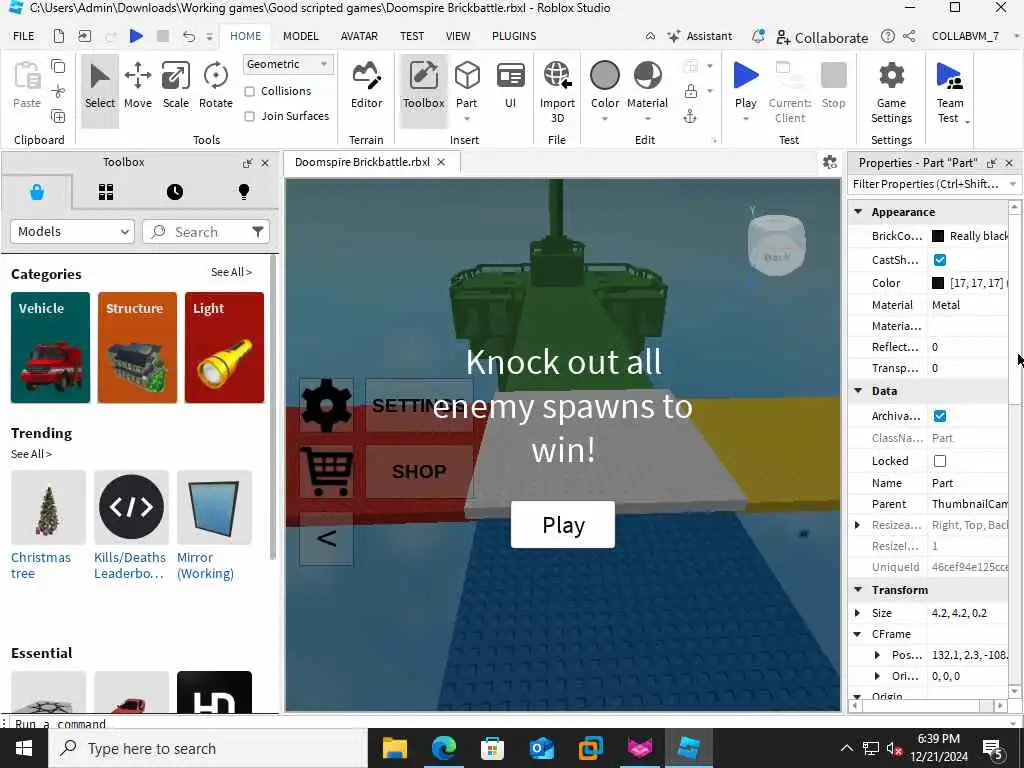
Task: Open Microsoft Edge from the taskbar
Action: pyautogui.click(x=443, y=748)
